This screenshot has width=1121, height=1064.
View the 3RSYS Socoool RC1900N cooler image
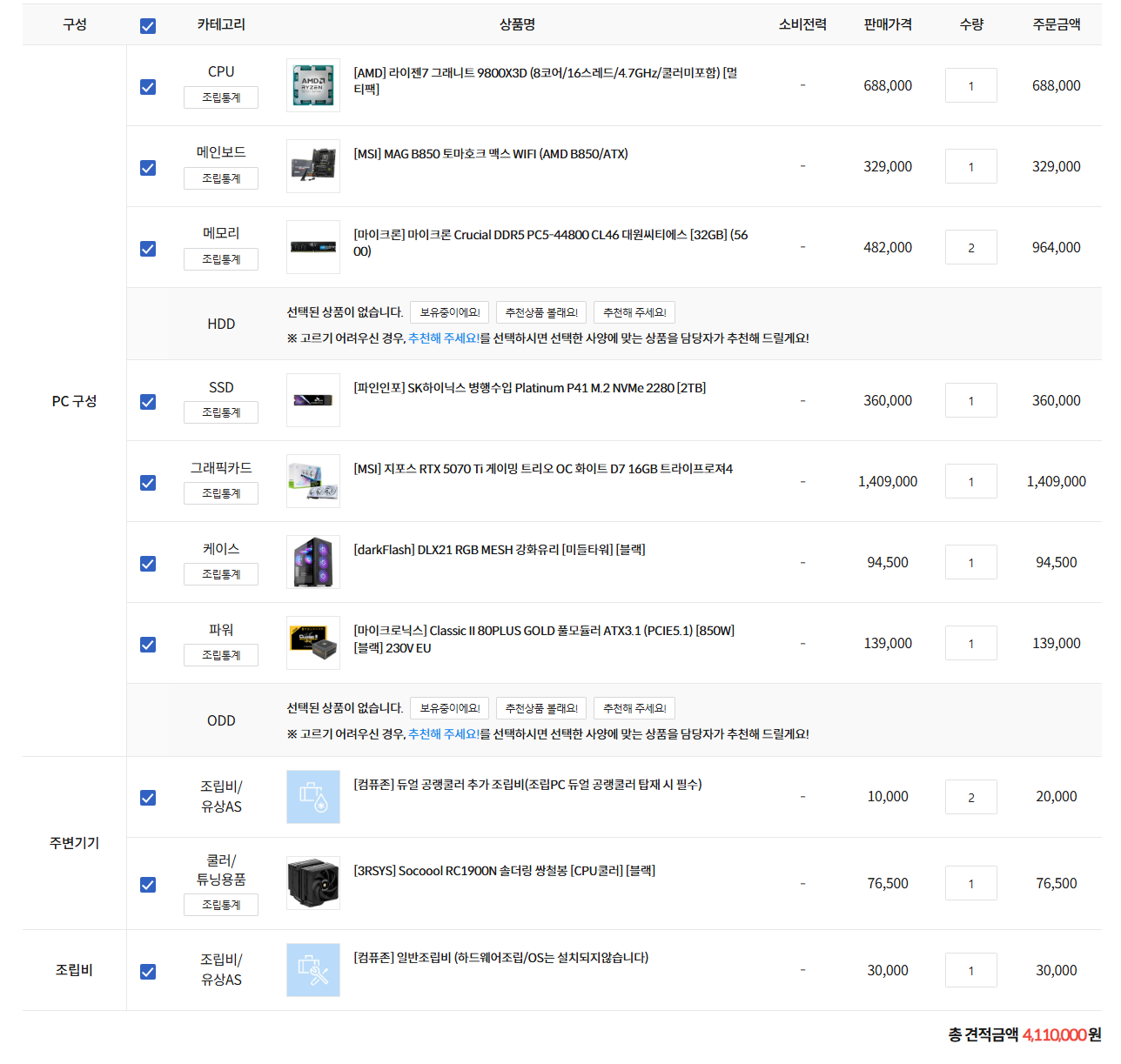[x=313, y=883]
